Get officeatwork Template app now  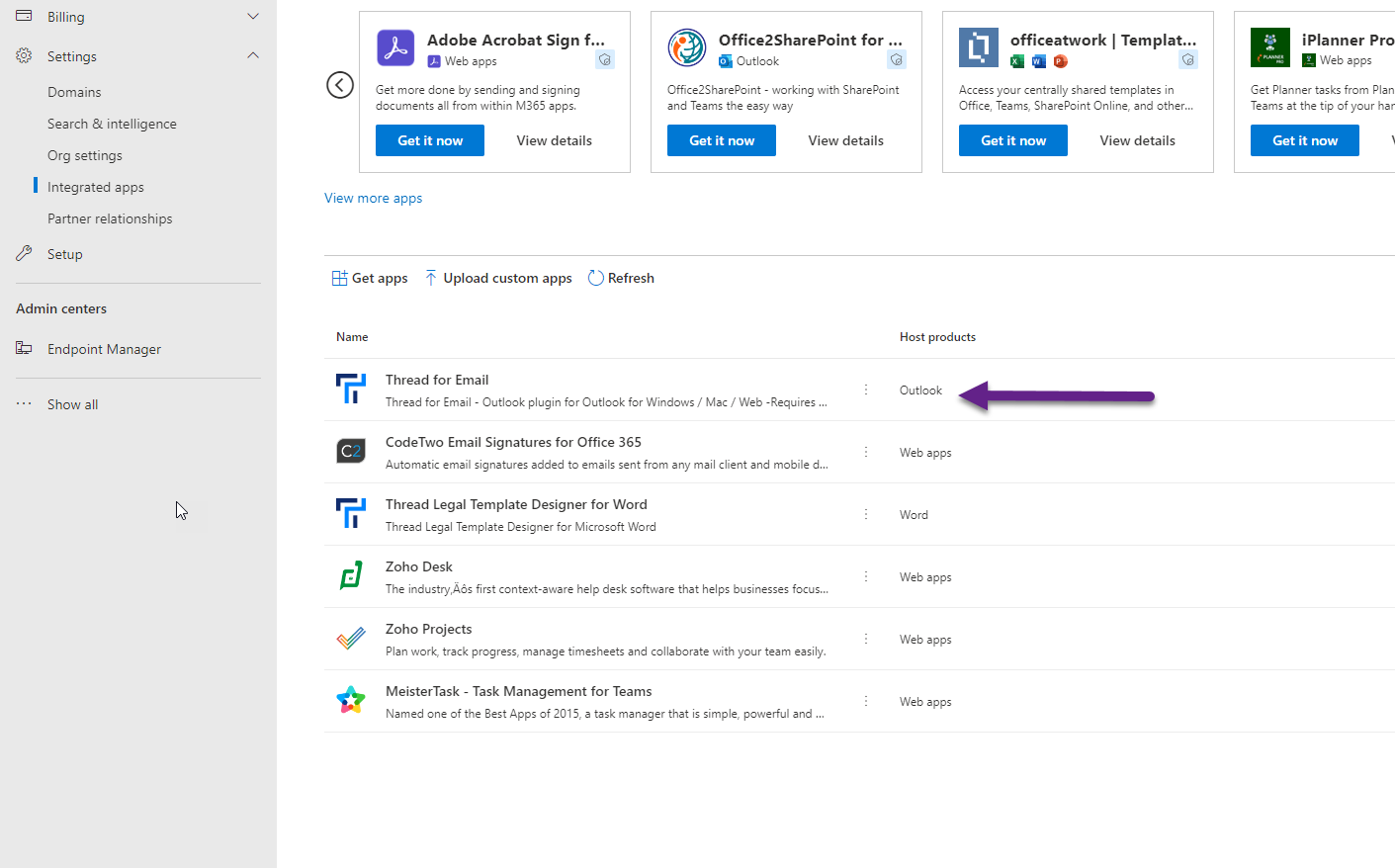(x=1013, y=140)
